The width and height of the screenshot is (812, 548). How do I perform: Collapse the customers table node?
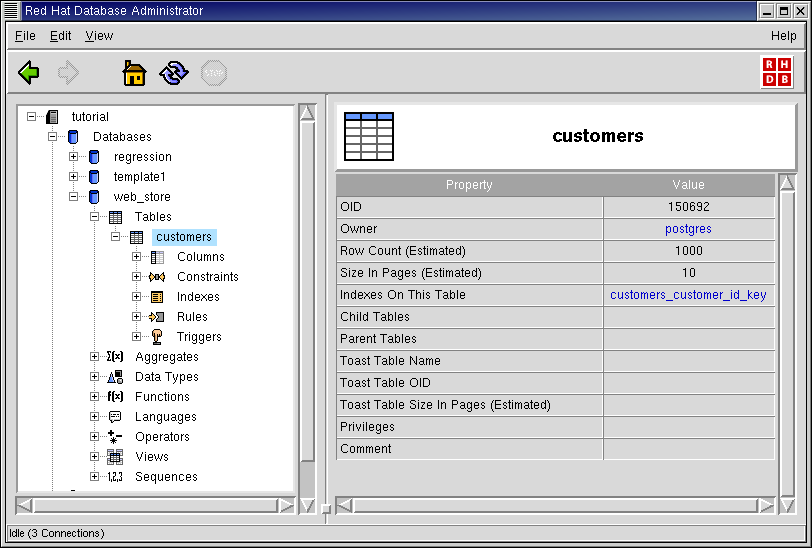(115, 237)
